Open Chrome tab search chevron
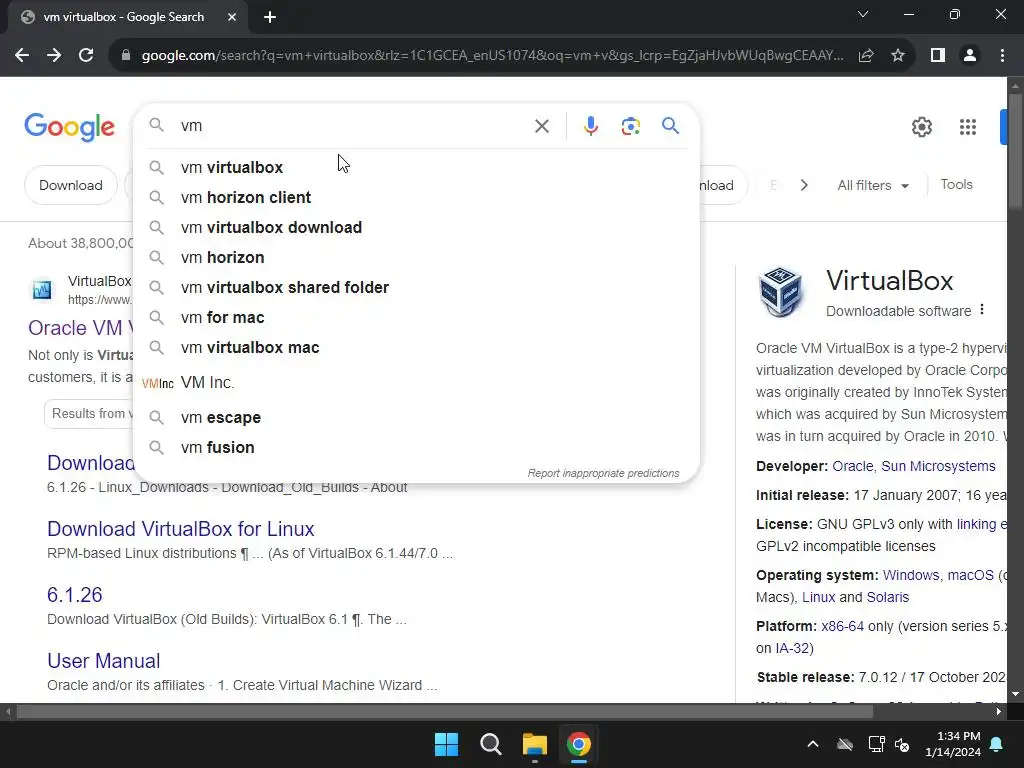Image resolution: width=1024 pixels, height=768 pixels. pyautogui.click(x=863, y=14)
